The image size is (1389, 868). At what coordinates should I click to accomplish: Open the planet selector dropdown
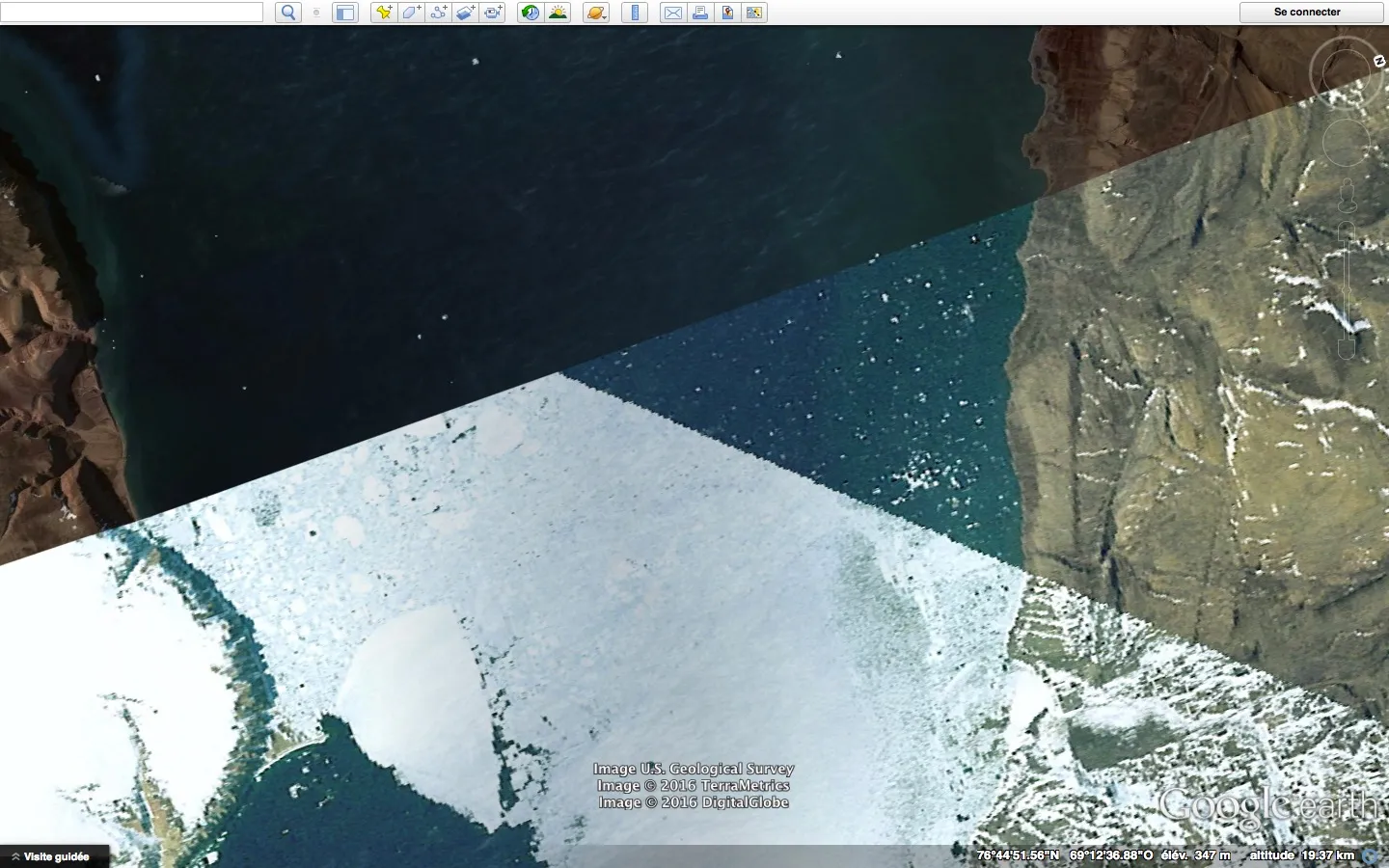pyautogui.click(x=596, y=13)
